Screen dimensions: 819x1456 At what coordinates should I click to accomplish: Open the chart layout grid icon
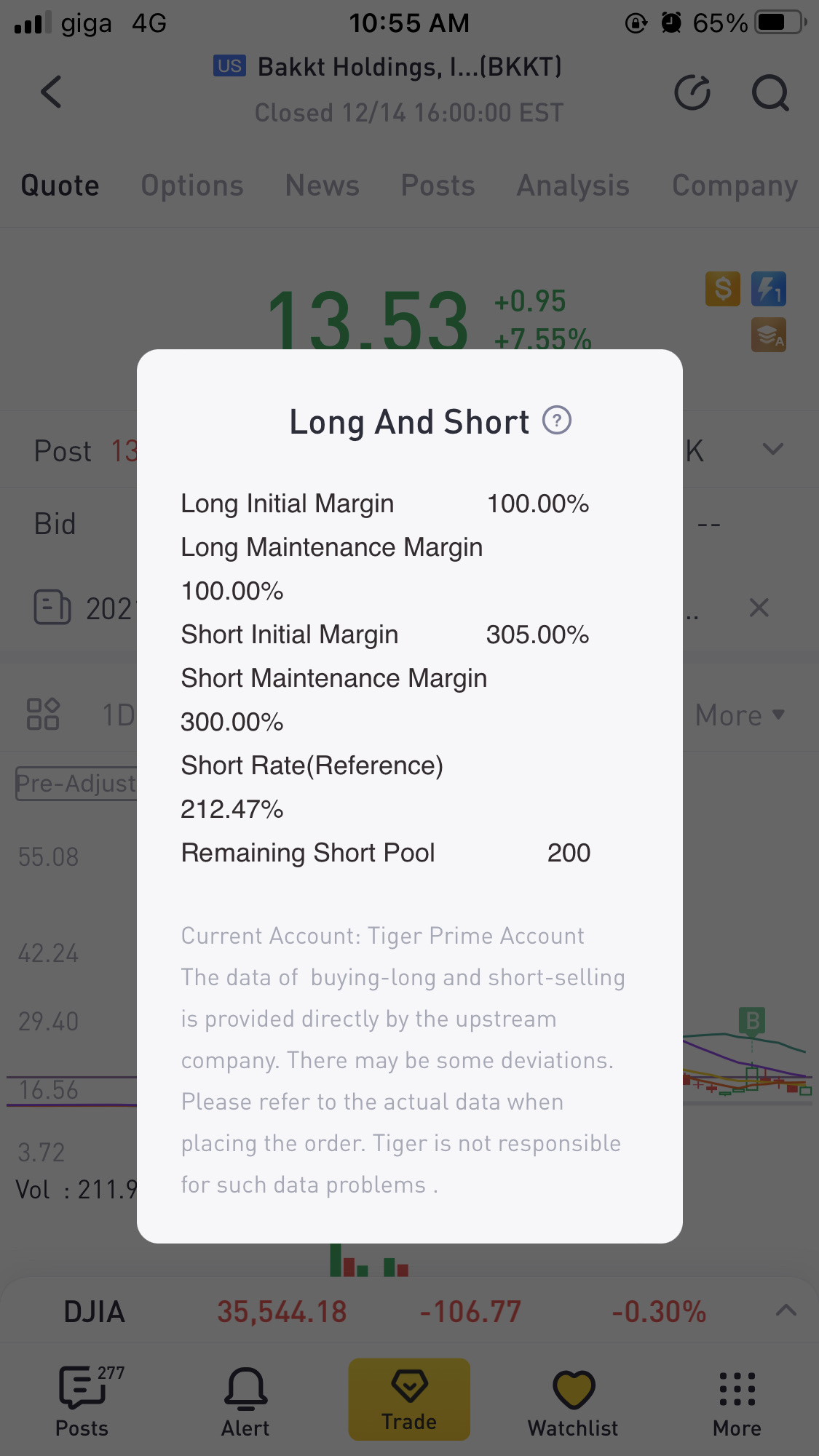(x=43, y=714)
